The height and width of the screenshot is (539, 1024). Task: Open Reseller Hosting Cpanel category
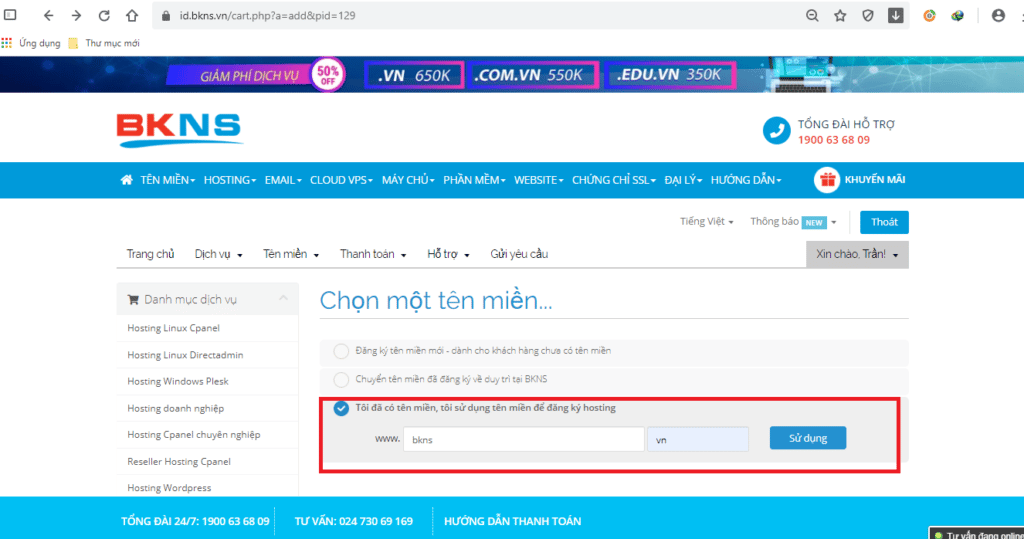tap(178, 461)
